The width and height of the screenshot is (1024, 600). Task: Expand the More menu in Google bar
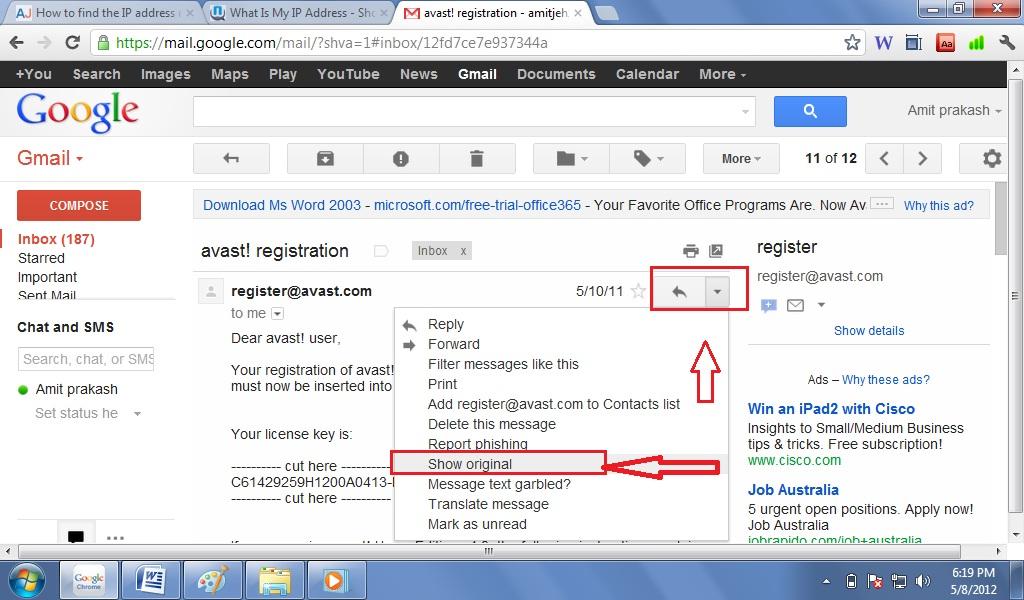pos(722,74)
